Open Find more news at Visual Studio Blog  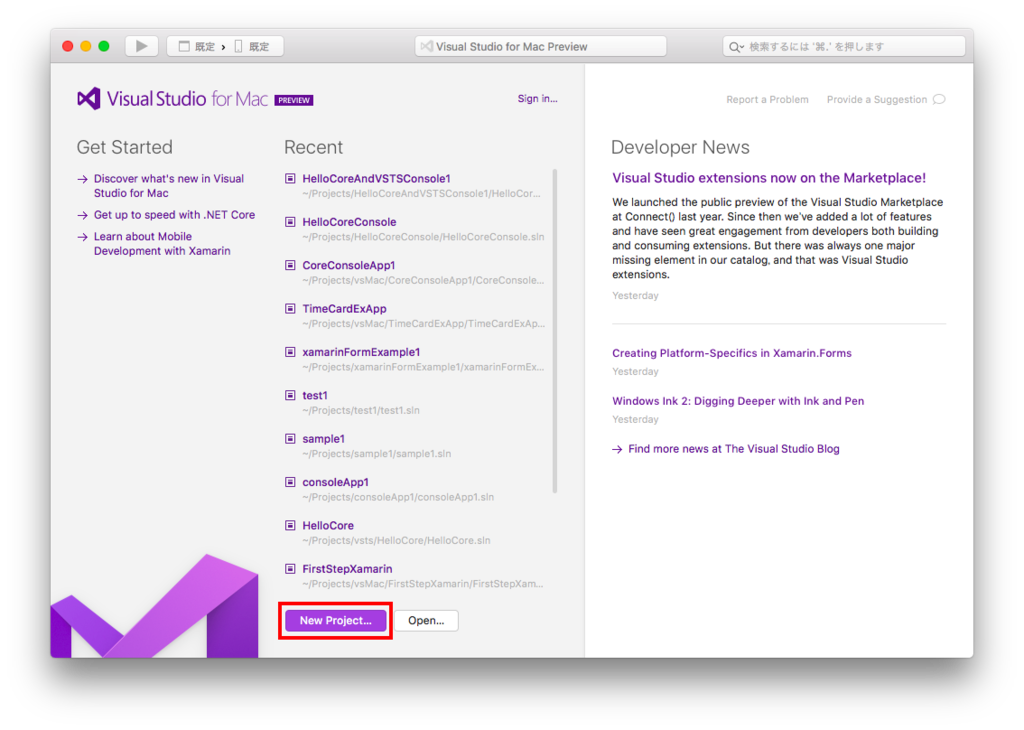(x=733, y=449)
